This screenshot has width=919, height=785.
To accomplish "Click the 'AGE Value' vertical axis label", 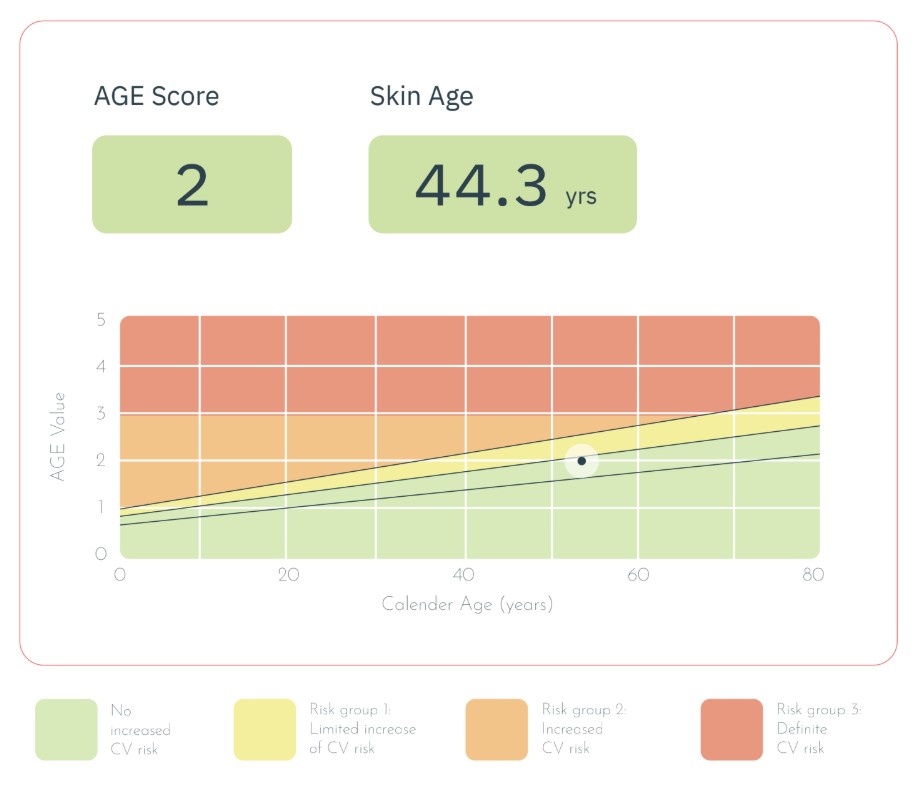I will (58, 436).
